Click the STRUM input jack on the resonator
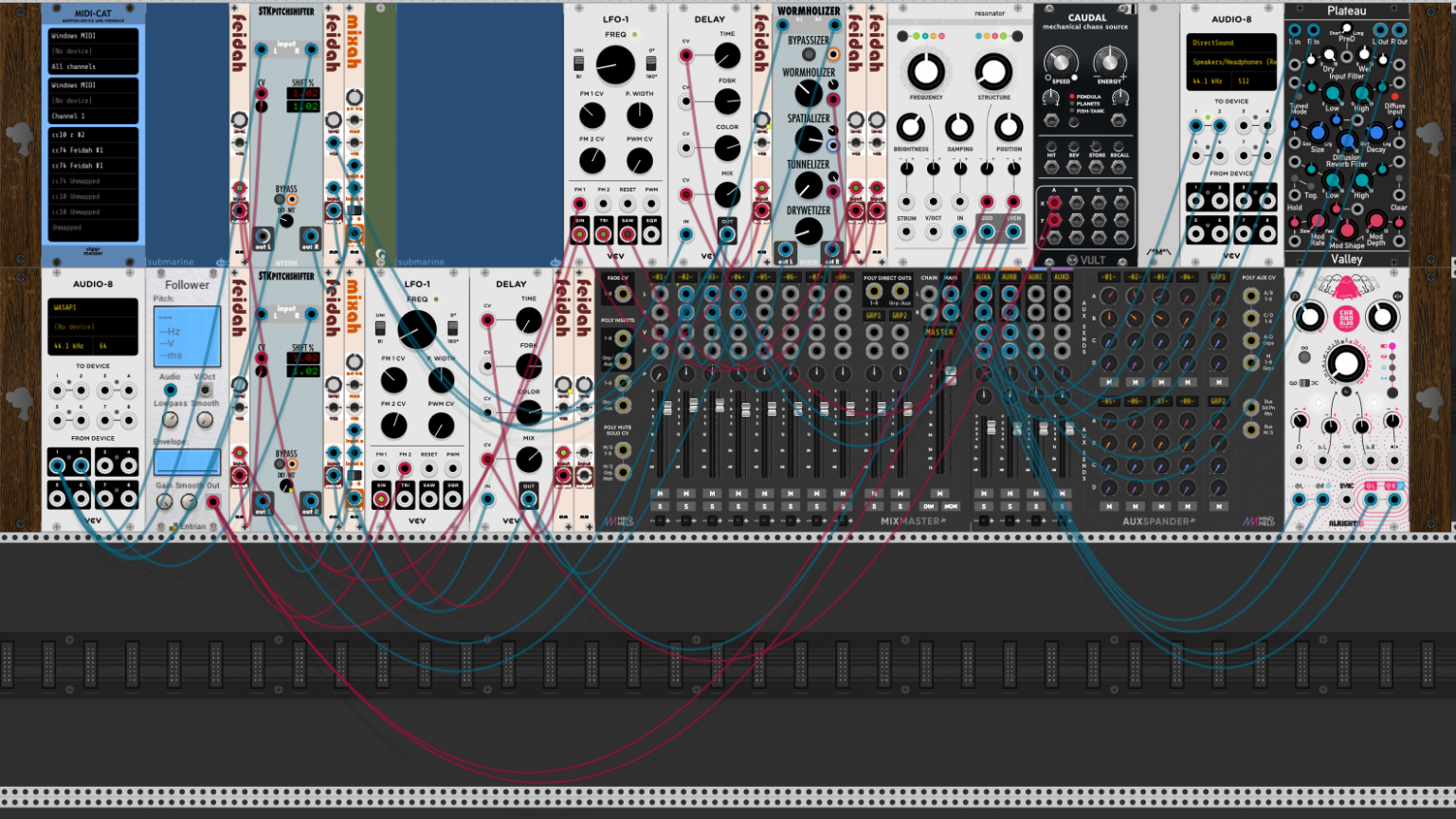 click(906, 231)
